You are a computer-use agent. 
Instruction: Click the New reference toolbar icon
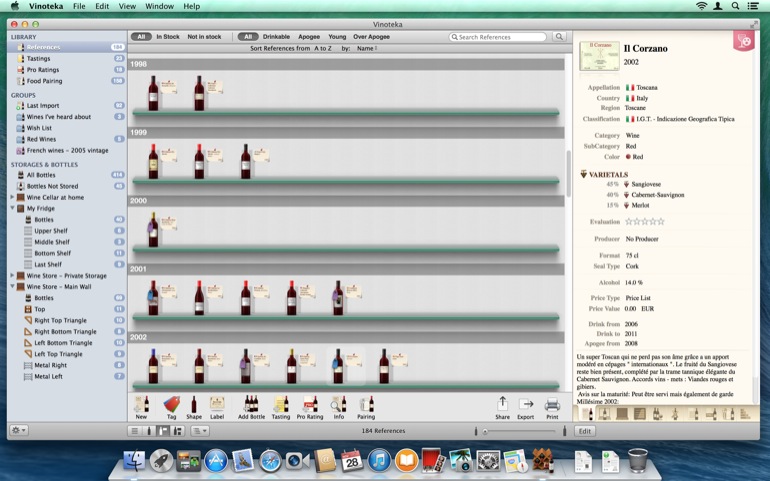(x=141, y=404)
